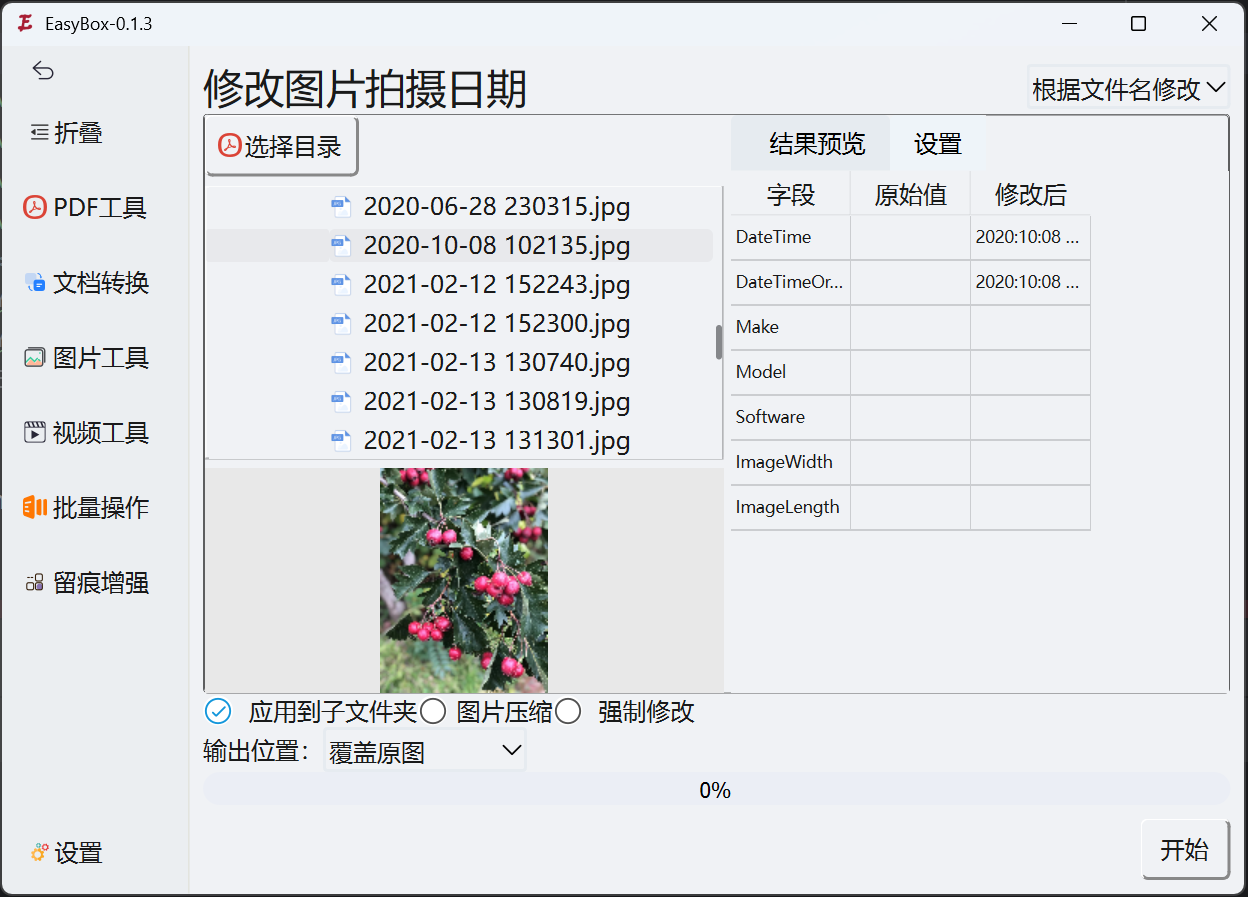
Task: Open the 文档转换 sidebar icon
Action: (35, 283)
